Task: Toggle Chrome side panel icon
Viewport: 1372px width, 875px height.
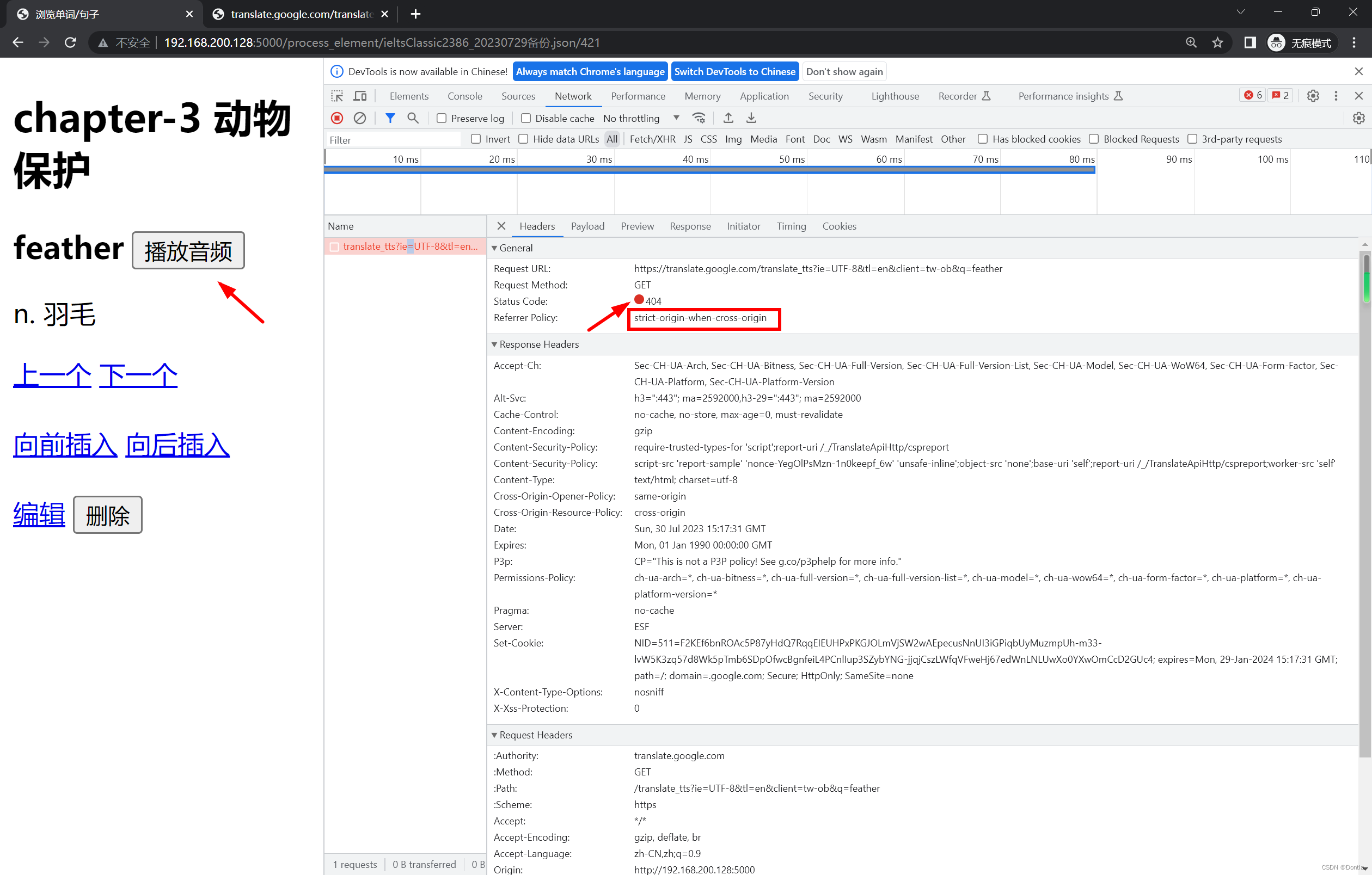Action: click(1250, 42)
